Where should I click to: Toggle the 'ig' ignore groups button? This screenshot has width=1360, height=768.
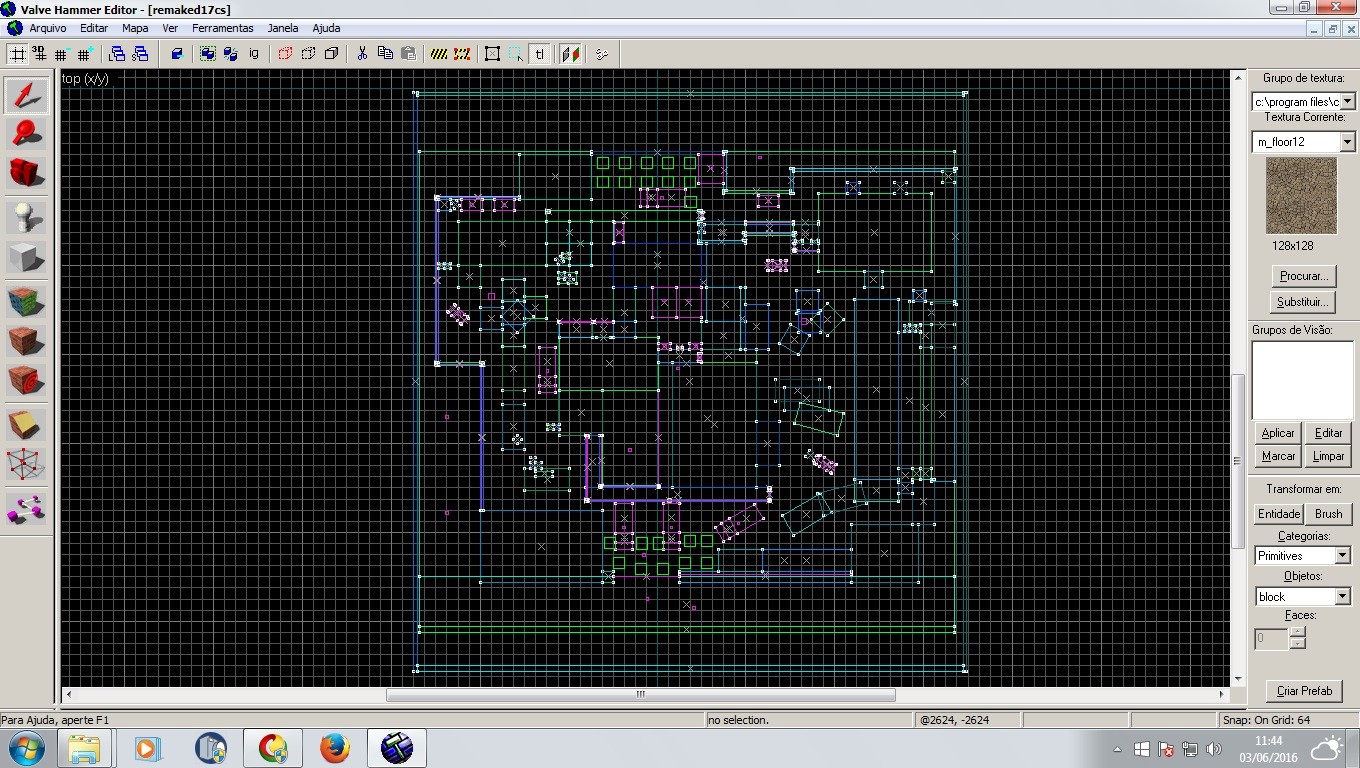[x=253, y=54]
